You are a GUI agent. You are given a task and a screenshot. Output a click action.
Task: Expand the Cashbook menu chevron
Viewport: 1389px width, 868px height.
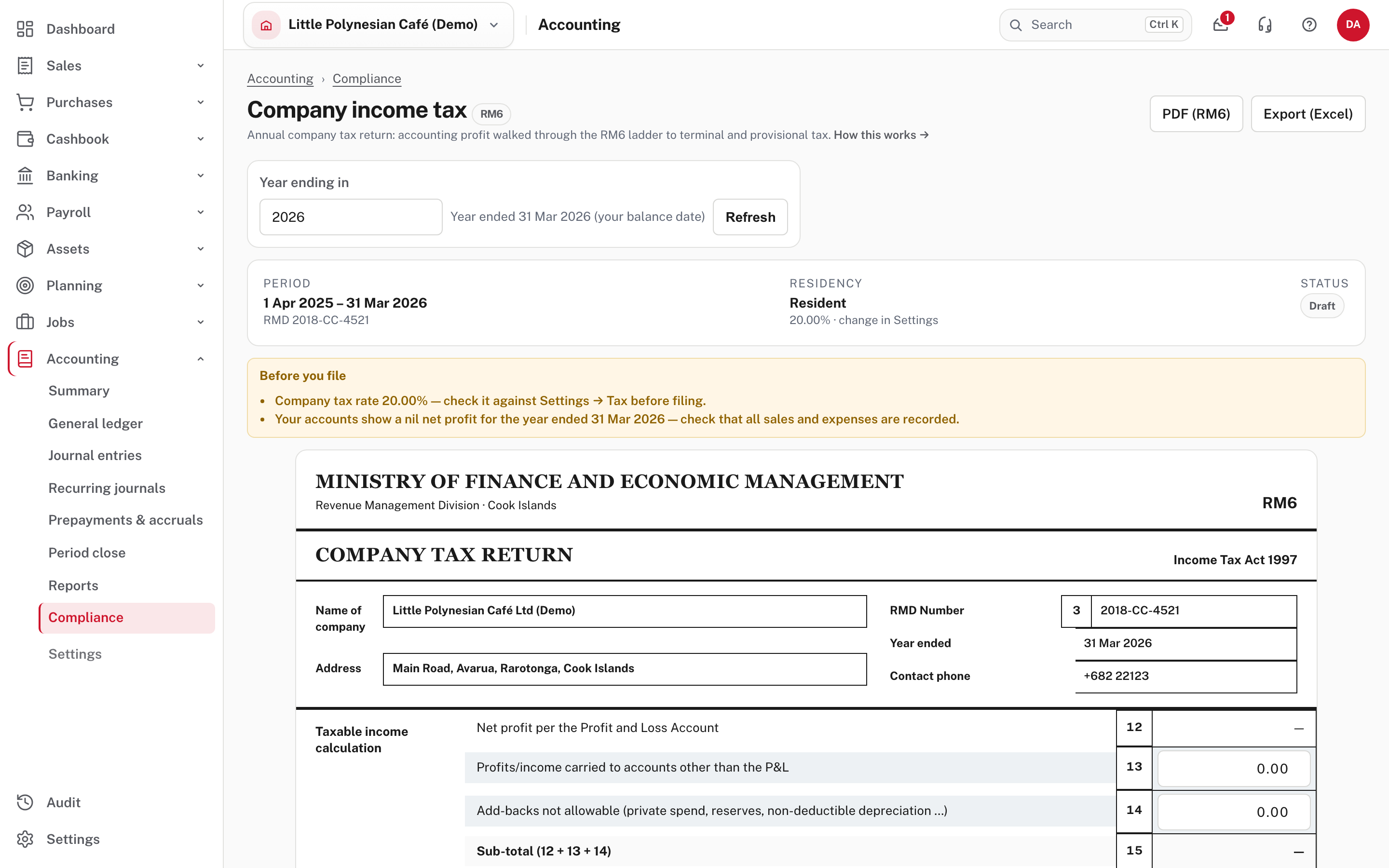[200, 139]
